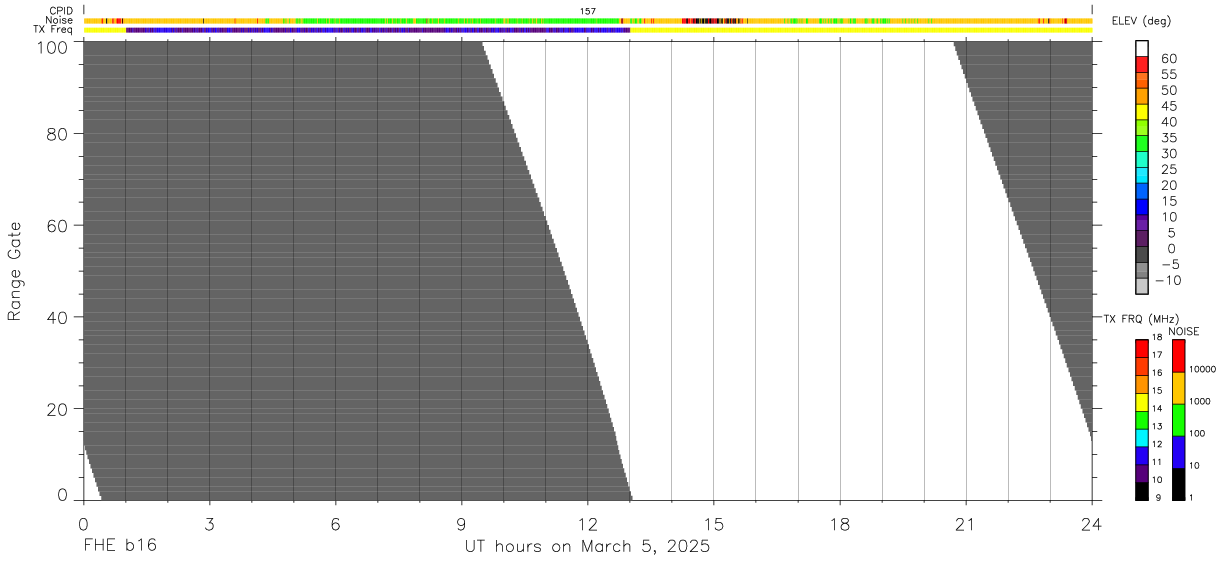Viewport: 1228px width, 567px height.
Task: Click ELEV colorbar label 35
Action: coord(1169,137)
